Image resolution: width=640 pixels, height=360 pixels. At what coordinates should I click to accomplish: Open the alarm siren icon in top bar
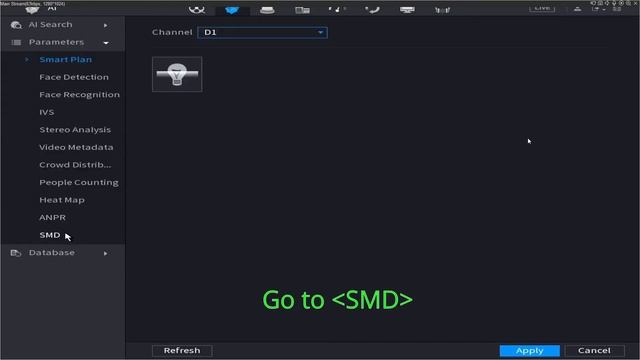(267, 10)
